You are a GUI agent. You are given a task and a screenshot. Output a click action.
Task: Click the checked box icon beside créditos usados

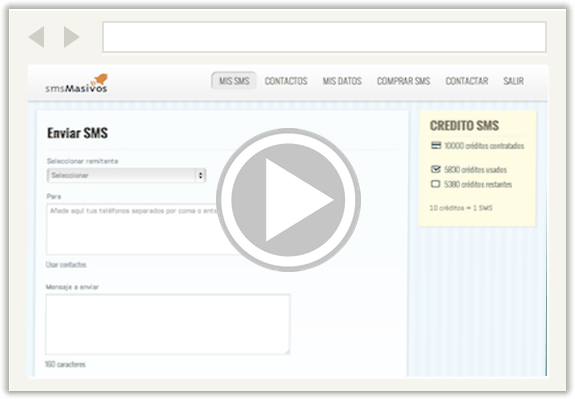[435, 169]
